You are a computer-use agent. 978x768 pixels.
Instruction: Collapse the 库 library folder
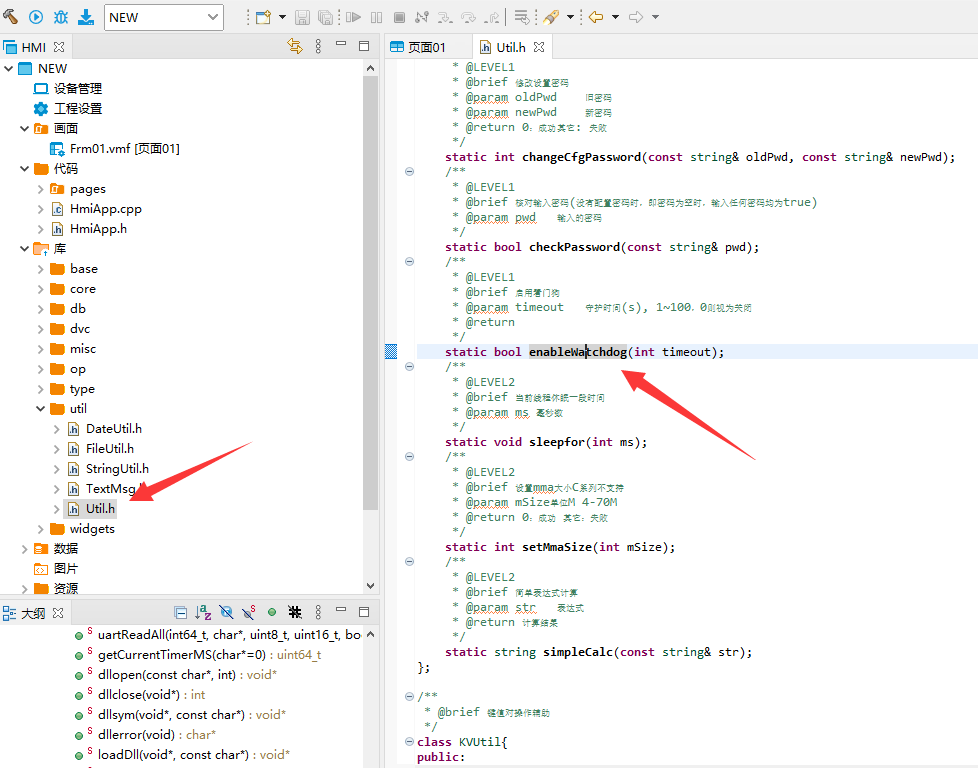(24, 249)
